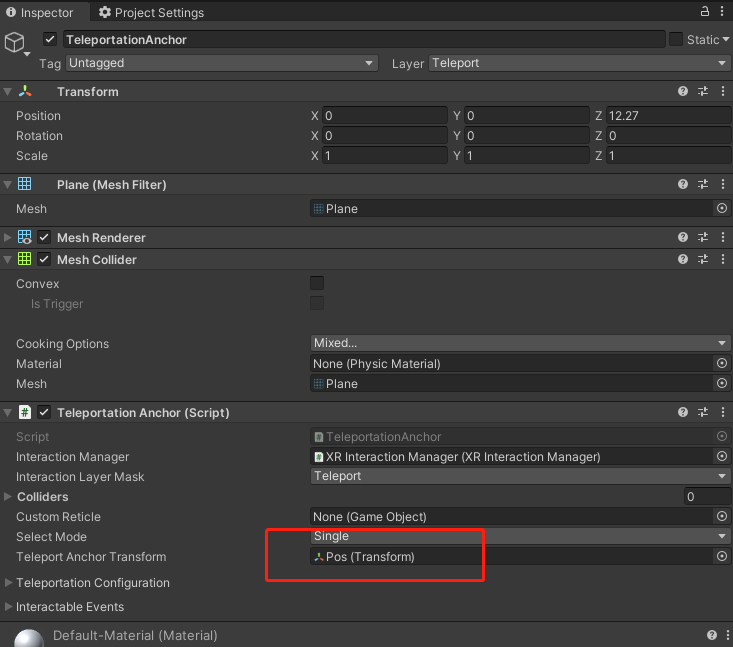
Task: Open object picker for Physic Material
Action: pos(722,363)
